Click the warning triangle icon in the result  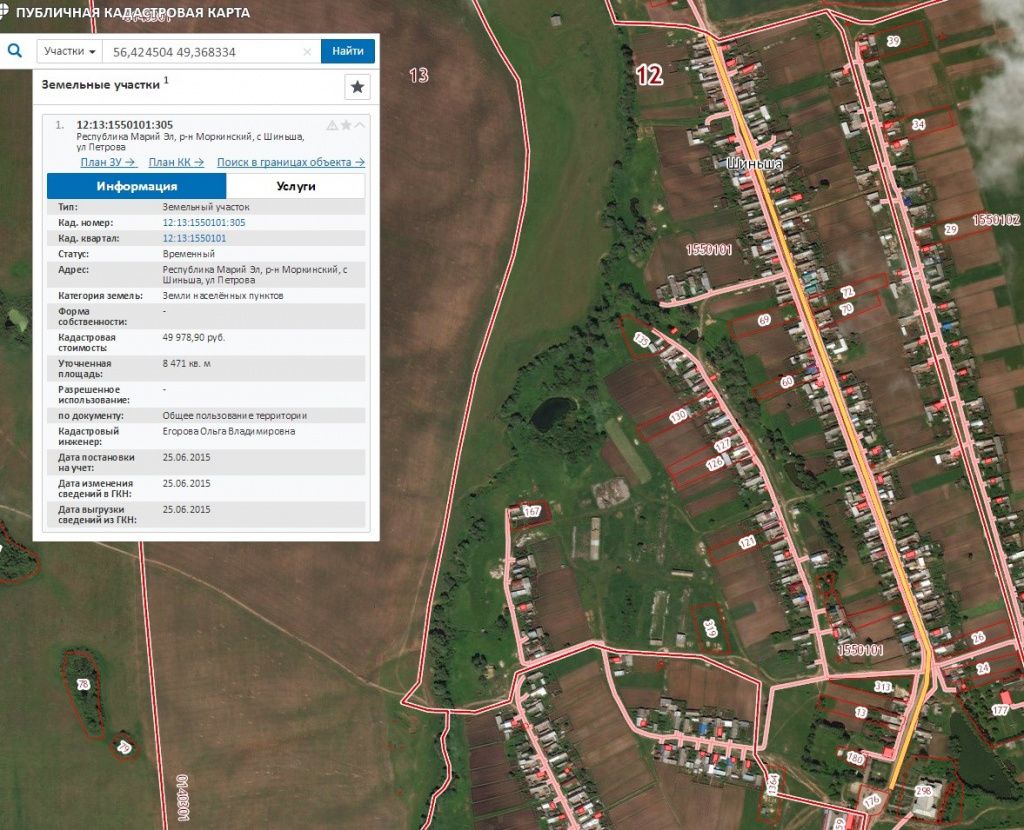(x=332, y=125)
